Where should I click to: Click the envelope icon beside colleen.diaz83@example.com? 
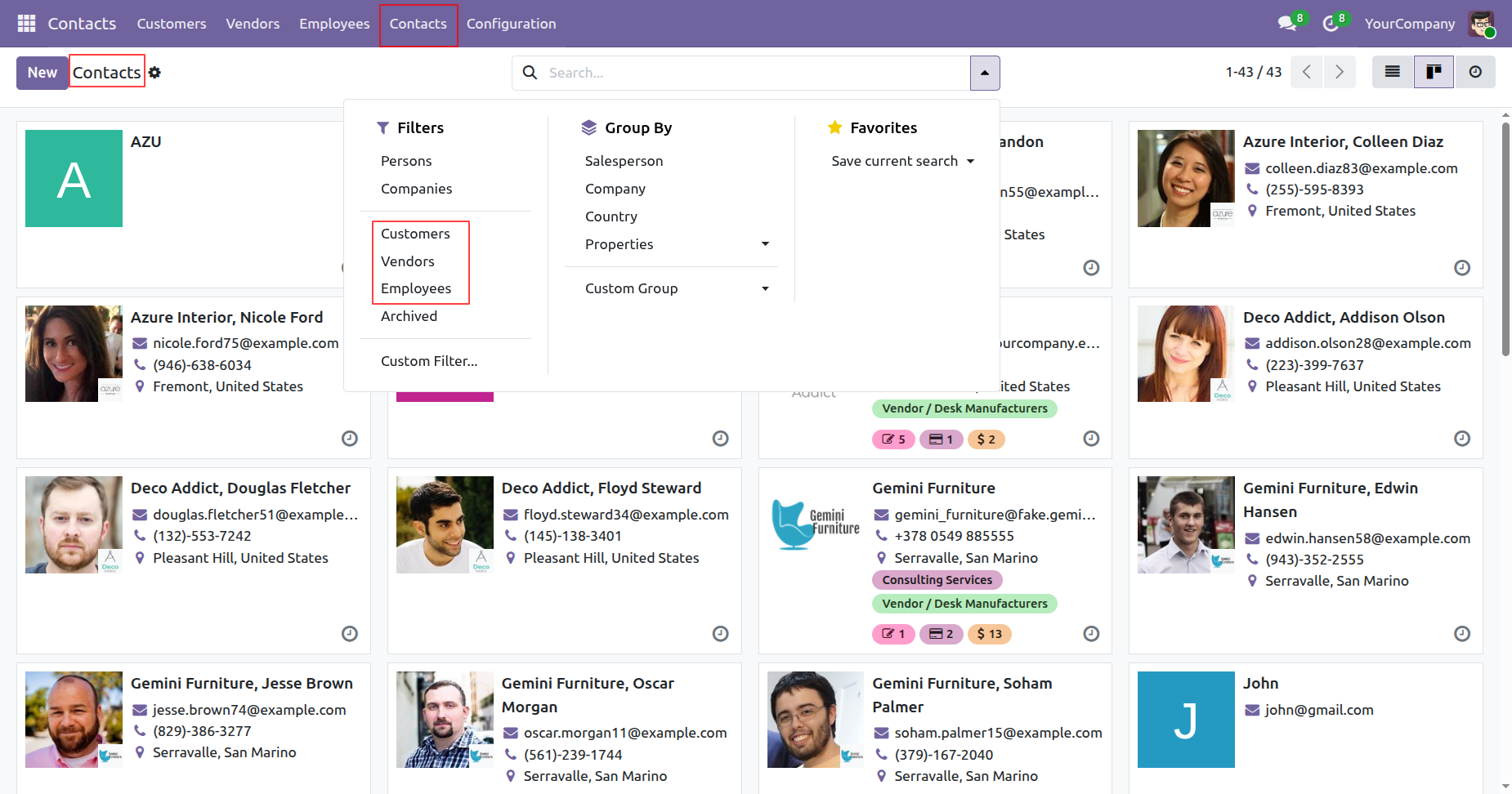[x=1252, y=168]
